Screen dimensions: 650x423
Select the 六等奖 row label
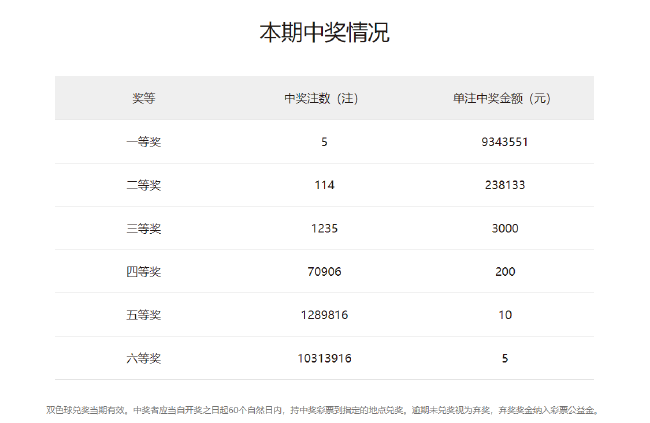(x=144, y=358)
